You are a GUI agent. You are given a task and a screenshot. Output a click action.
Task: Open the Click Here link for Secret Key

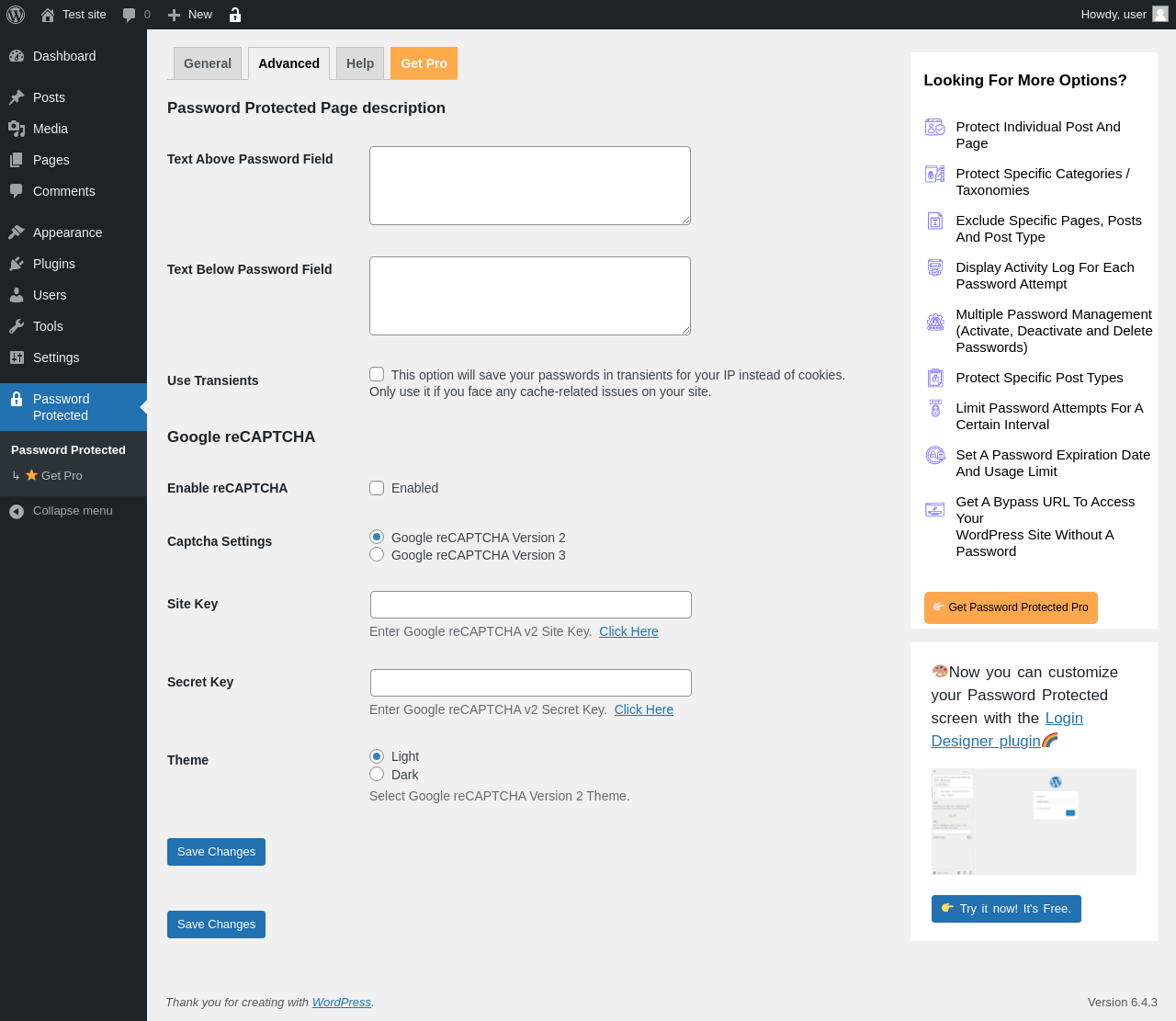pos(644,709)
